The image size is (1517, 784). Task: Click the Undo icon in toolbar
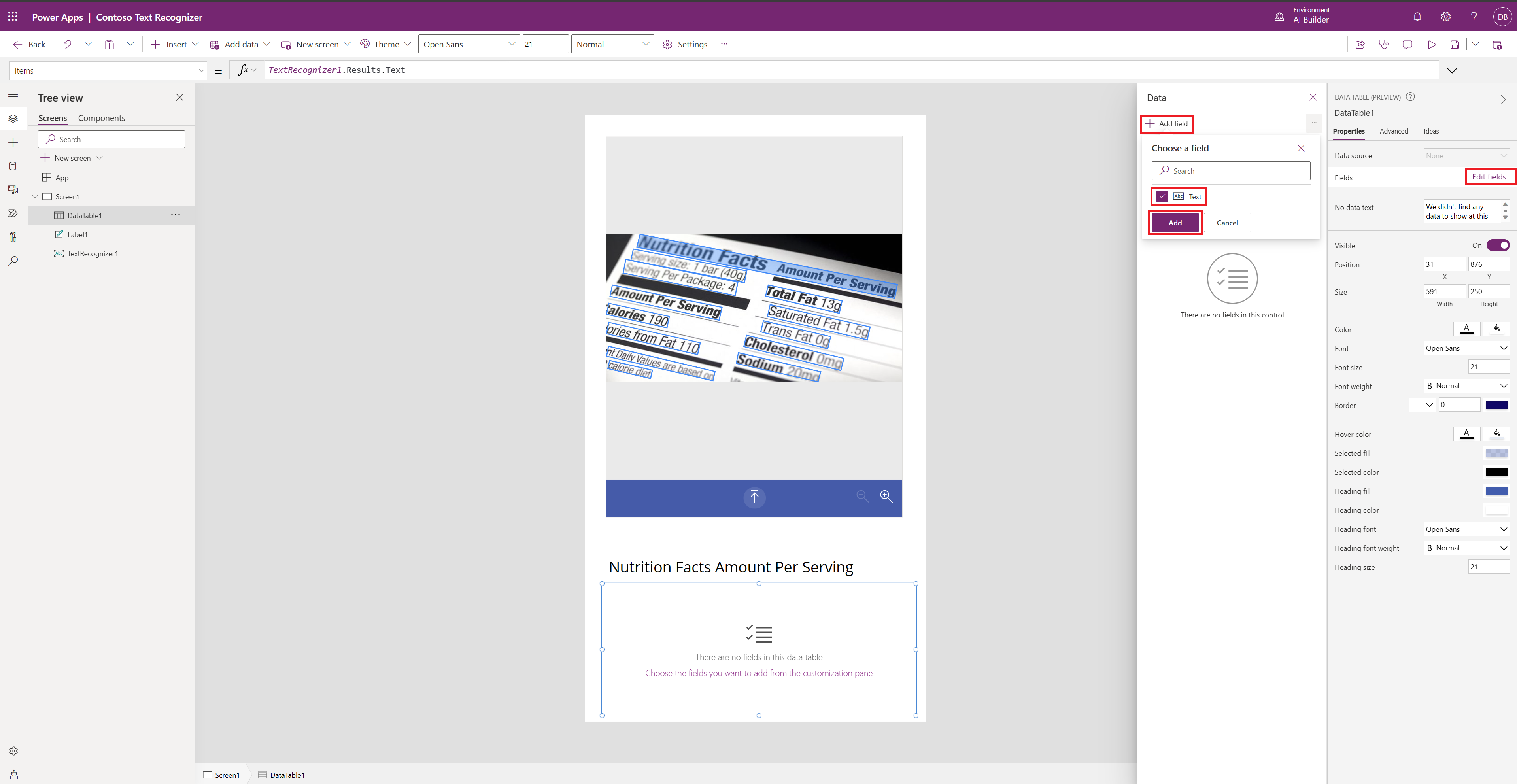click(x=67, y=44)
